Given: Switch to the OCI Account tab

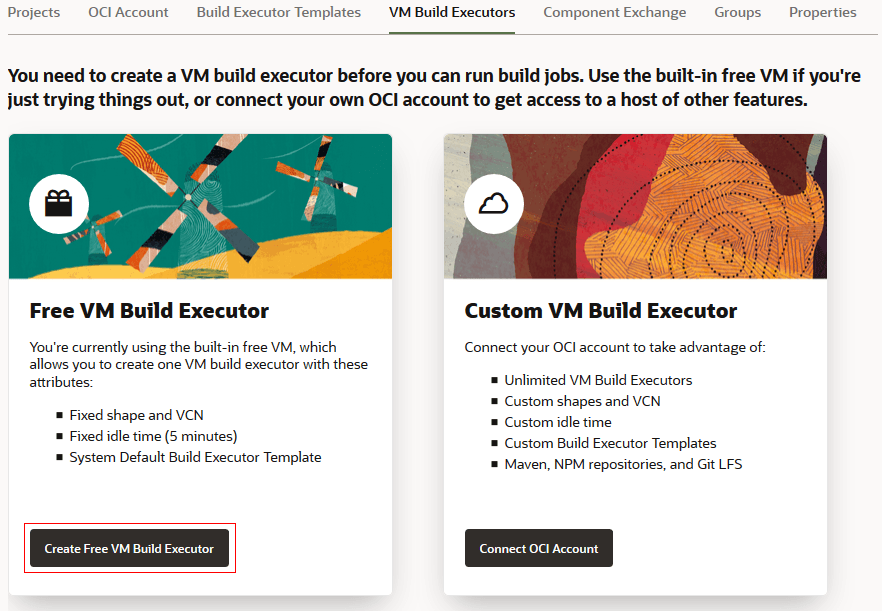Looking at the screenshot, I should pos(128,13).
